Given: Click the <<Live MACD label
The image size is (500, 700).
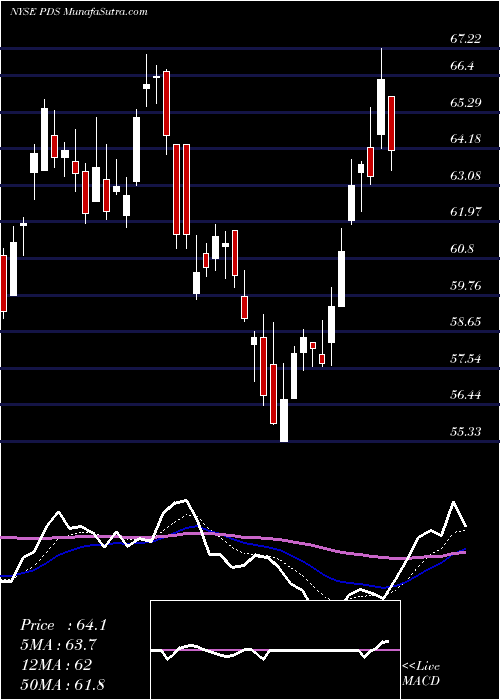Looking at the screenshot, I should pyautogui.click(x=421, y=674).
